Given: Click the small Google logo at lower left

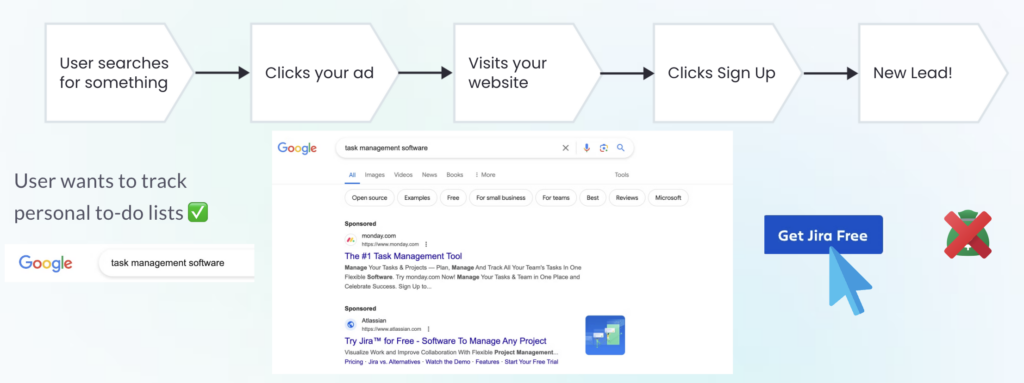Looking at the screenshot, I should coord(46,263).
